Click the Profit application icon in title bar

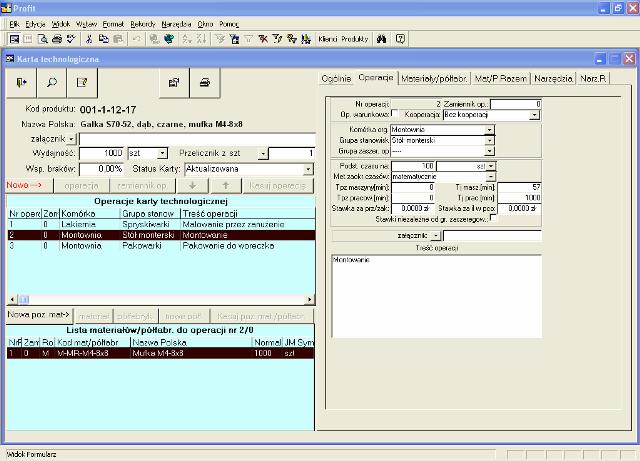(x=6, y=8)
